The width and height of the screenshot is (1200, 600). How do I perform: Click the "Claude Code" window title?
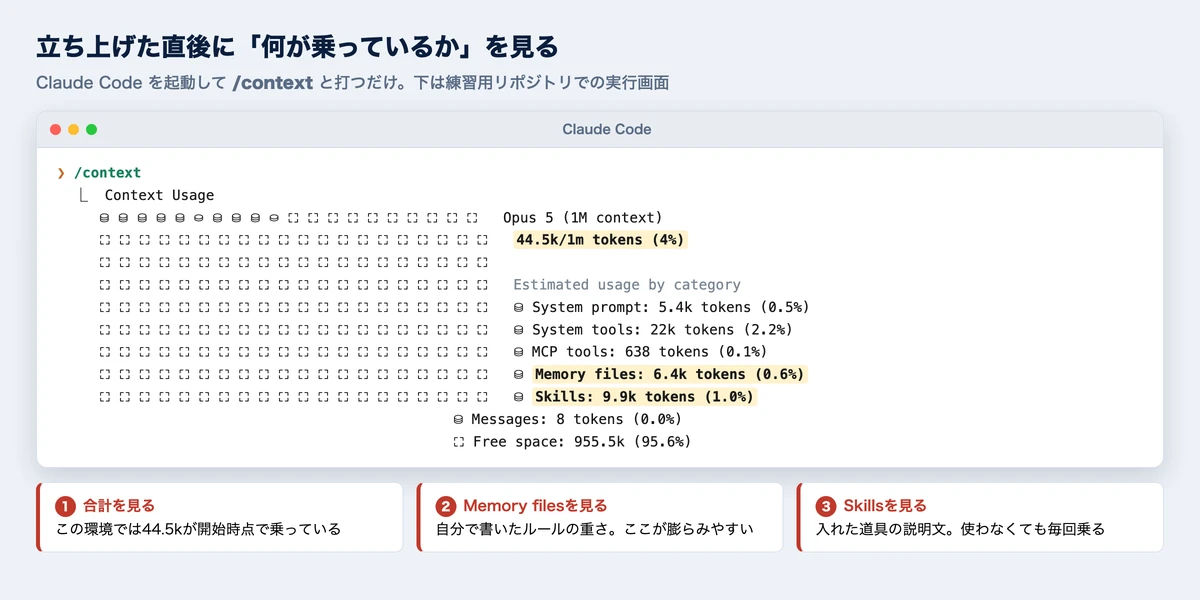tap(607, 129)
